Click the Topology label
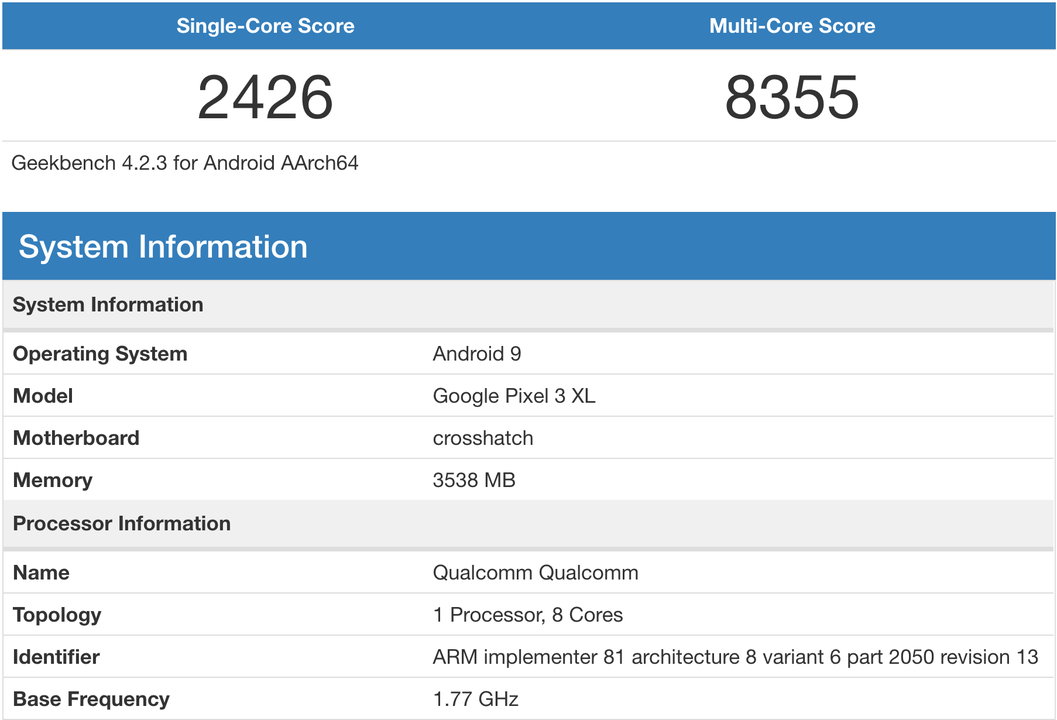 (57, 615)
